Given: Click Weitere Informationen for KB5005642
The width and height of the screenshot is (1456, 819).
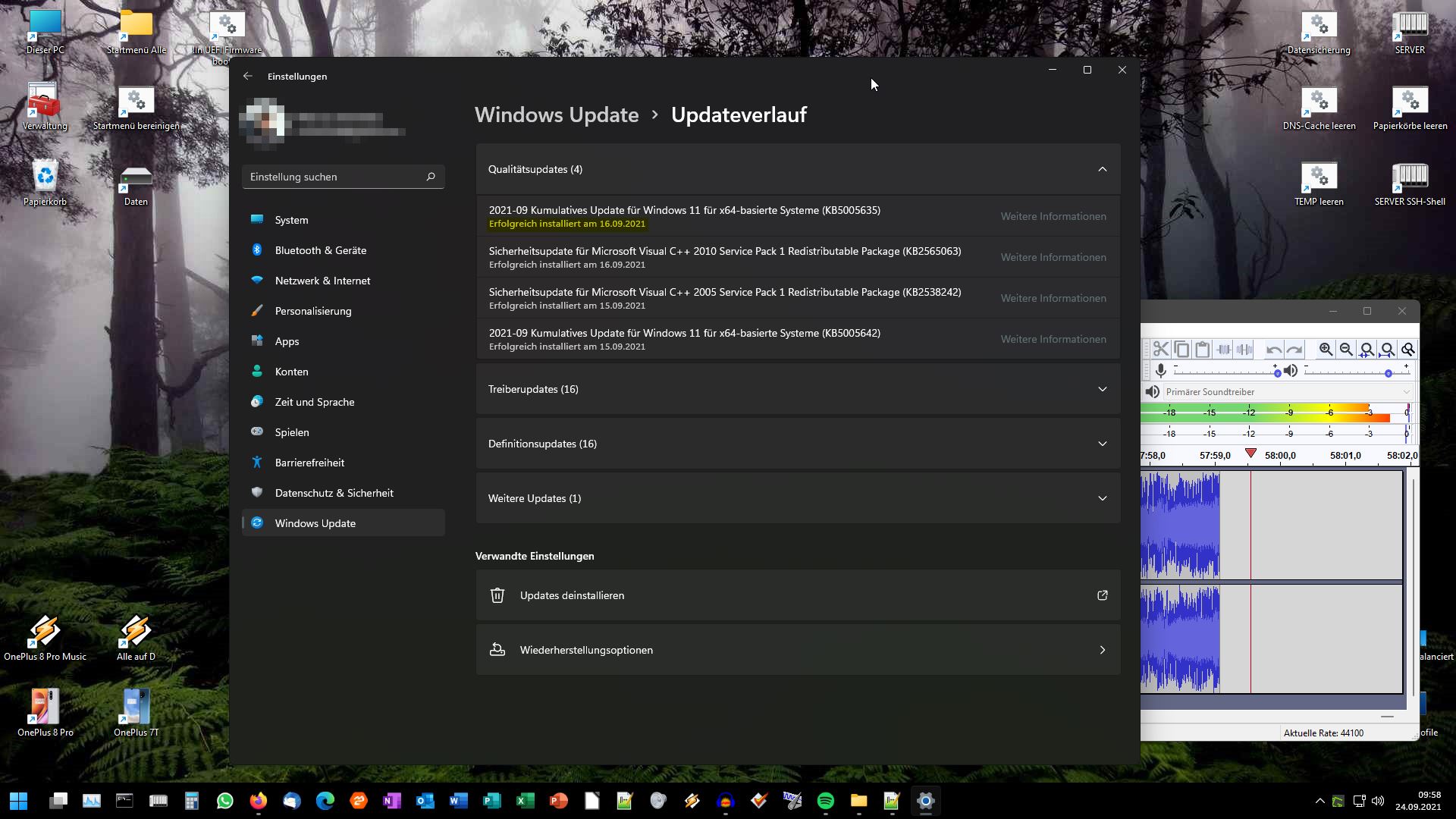Looking at the screenshot, I should (1053, 339).
